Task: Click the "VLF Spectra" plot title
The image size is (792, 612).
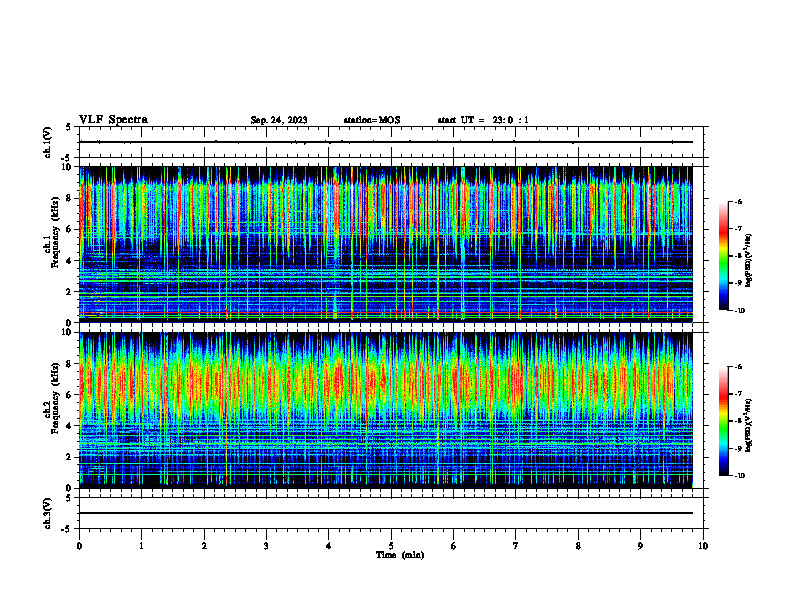Action: coord(113,120)
